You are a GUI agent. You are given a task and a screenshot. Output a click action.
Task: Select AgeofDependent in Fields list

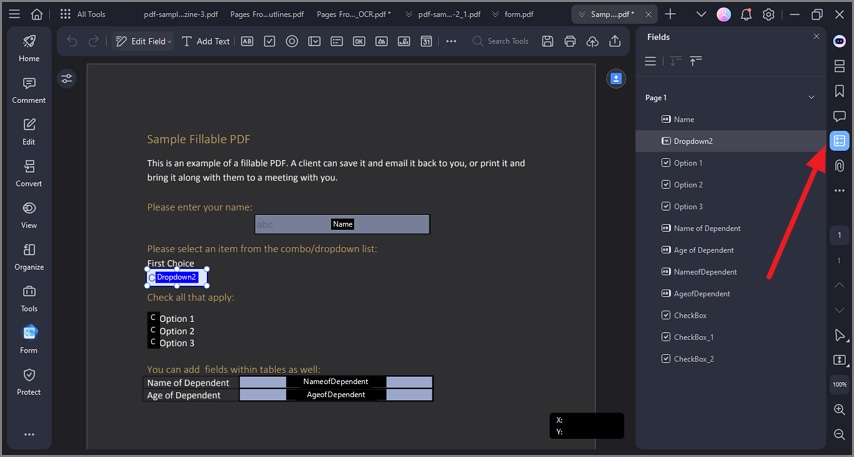pyautogui.click(x=731, y=294)
